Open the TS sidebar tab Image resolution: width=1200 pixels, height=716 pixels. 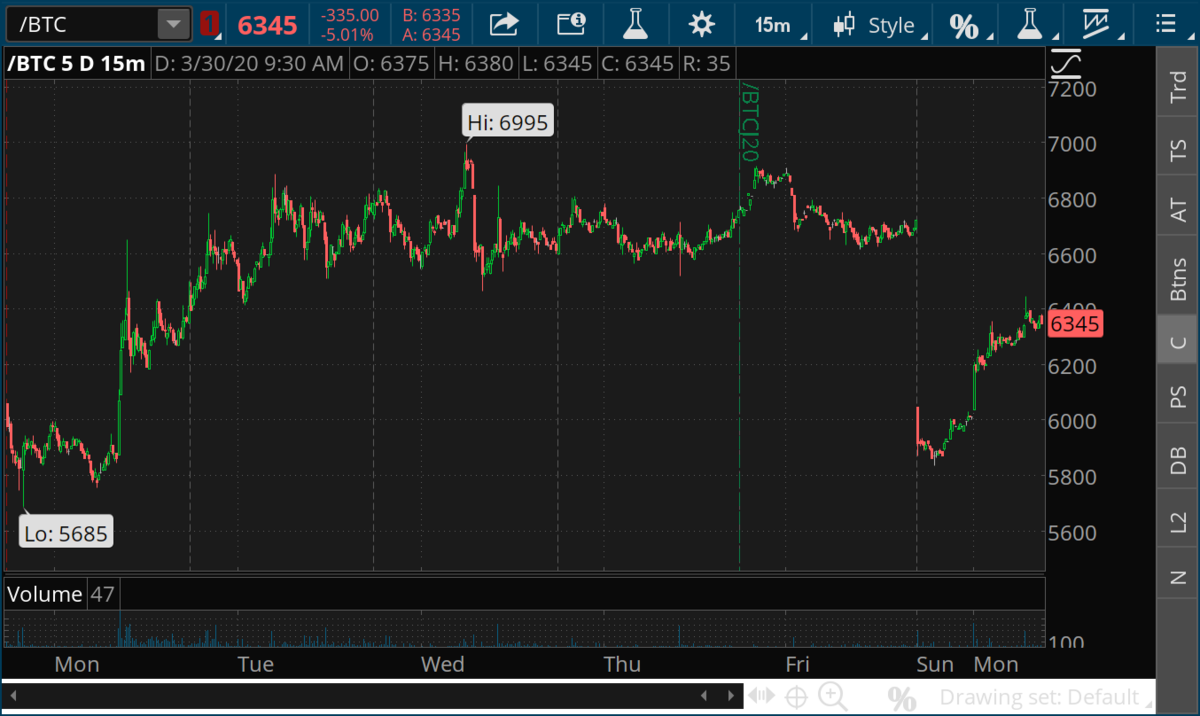(1178, 152)
